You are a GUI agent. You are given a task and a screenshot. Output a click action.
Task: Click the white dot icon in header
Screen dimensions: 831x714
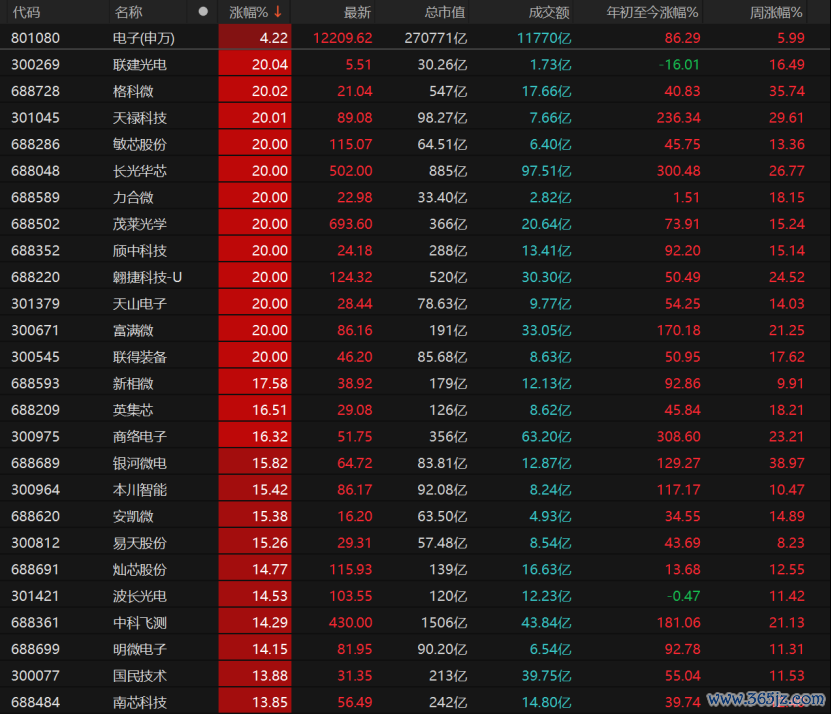203,12
